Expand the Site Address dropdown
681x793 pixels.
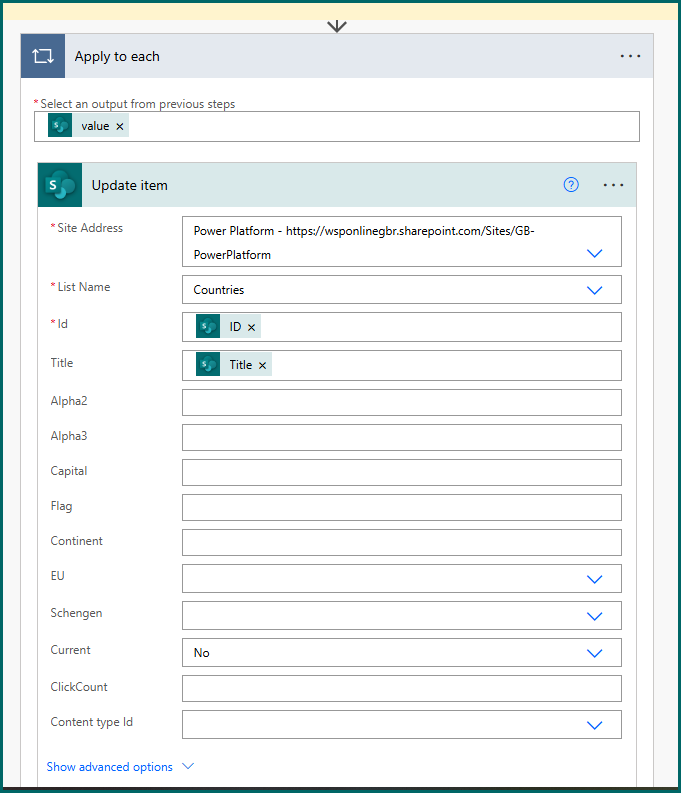coord(595,253)
